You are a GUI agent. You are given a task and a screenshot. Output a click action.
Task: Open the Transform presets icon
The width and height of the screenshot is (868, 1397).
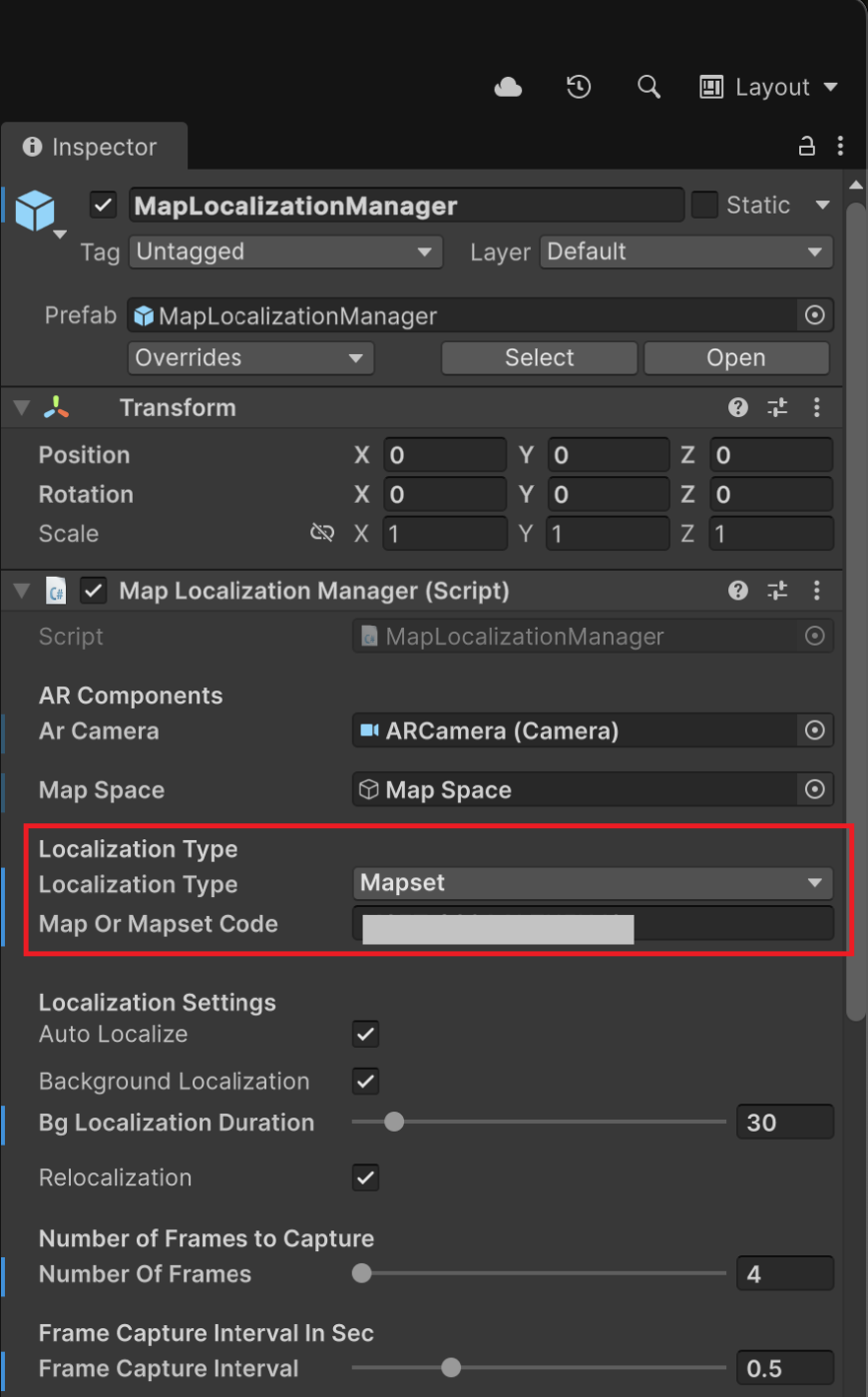click(x=777, y=407)
